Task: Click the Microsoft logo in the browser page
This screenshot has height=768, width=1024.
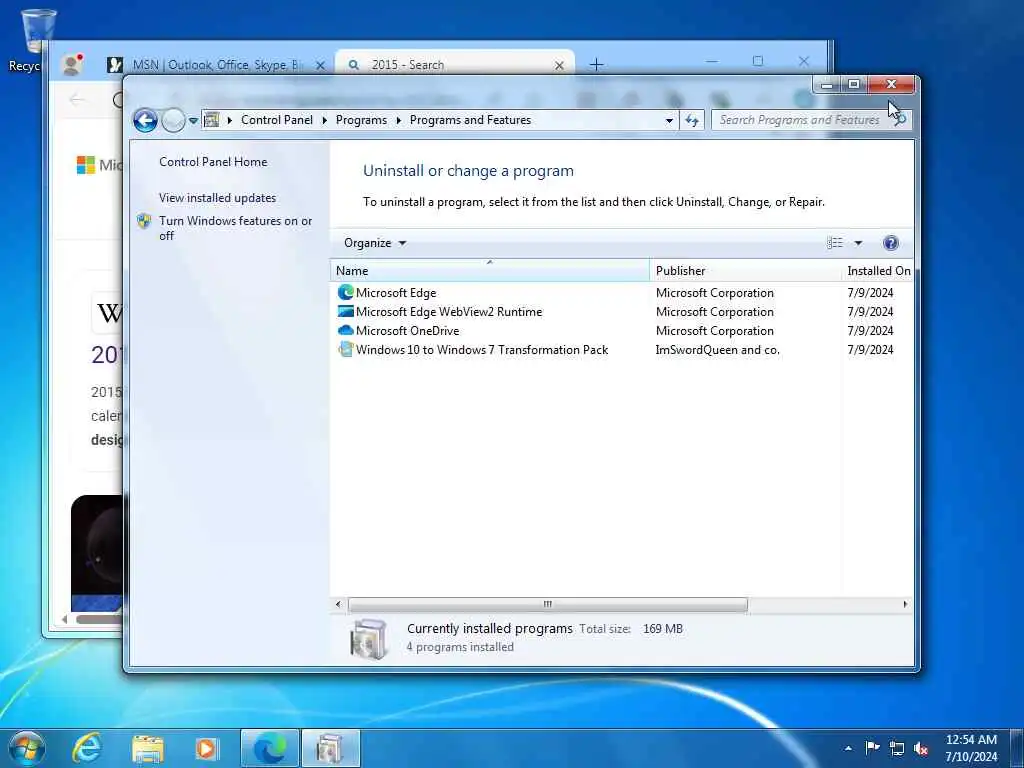Action: [x=86, y=165]
